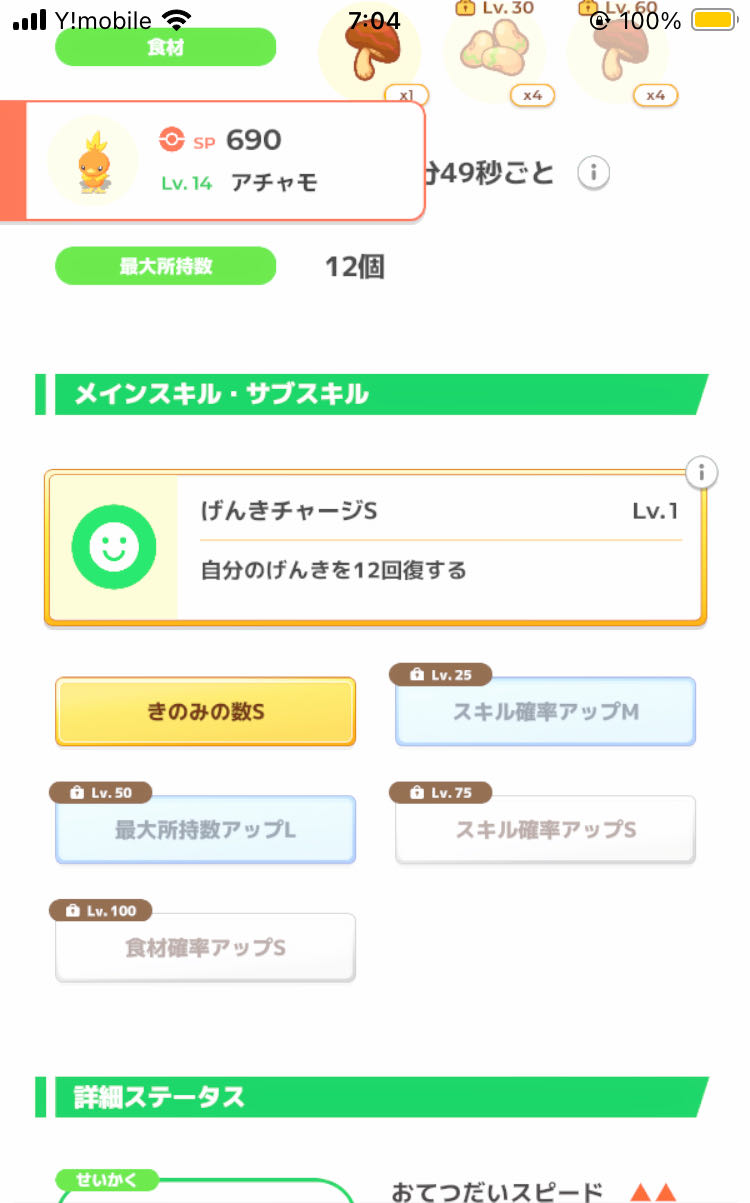Tap the battery icon in status bar
750x1203 pixels.
[714, 20]
